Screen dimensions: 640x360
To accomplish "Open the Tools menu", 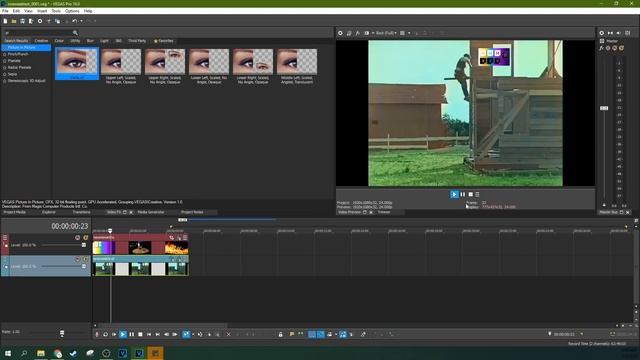I will click(56, 11).
